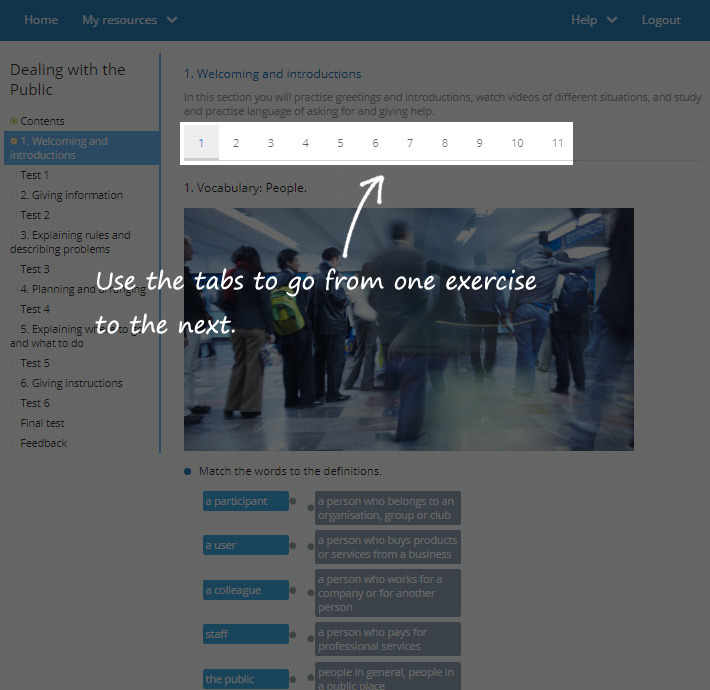710x690 pixels.
Task: Select the 'a colleague' word tile
Action: pyautogui.click(x=245, y=590)
